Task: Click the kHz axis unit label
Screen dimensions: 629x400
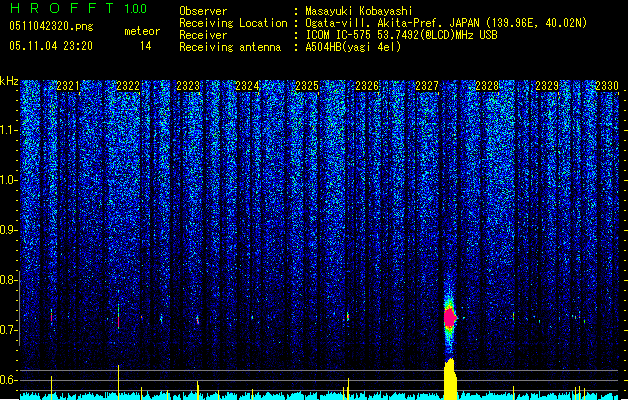Action: (9, 81)
